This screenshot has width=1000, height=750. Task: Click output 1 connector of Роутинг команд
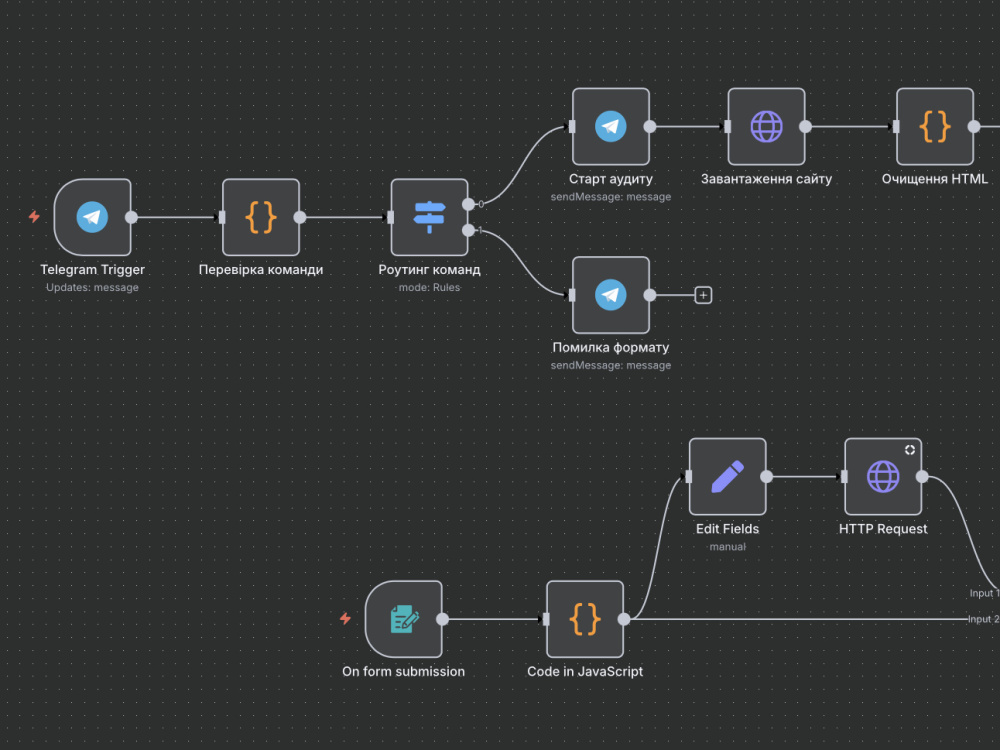pos(468,230)
